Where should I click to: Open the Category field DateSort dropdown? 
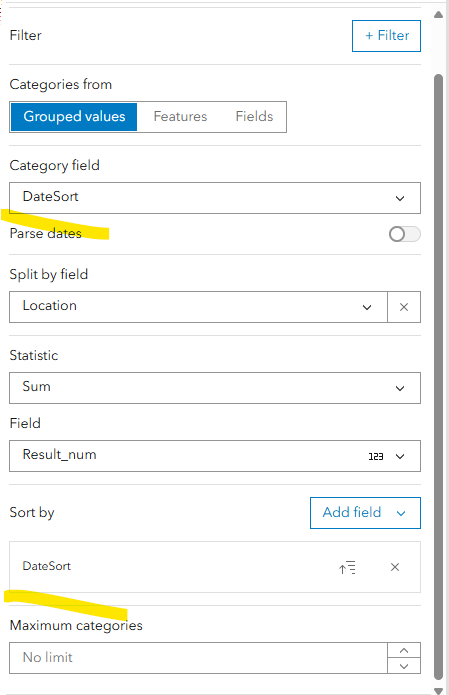click(215, 198)
